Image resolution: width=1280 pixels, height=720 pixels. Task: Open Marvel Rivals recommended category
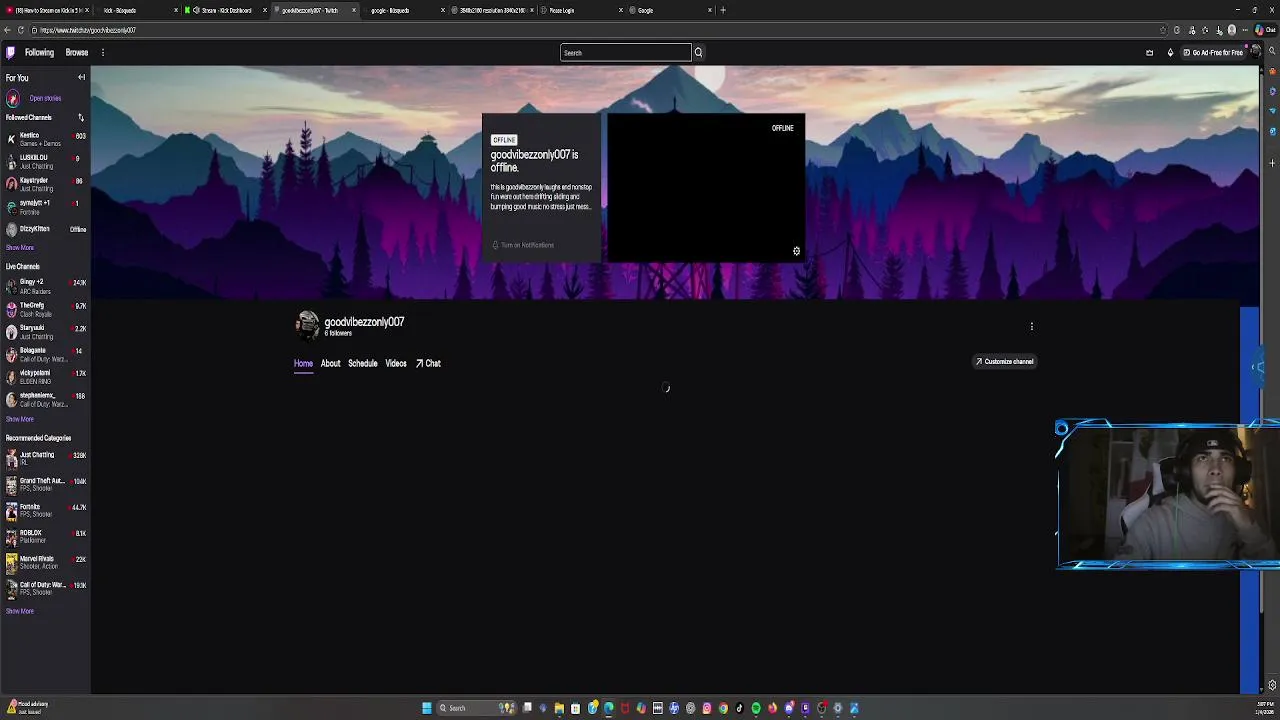(x=45, y=562)
